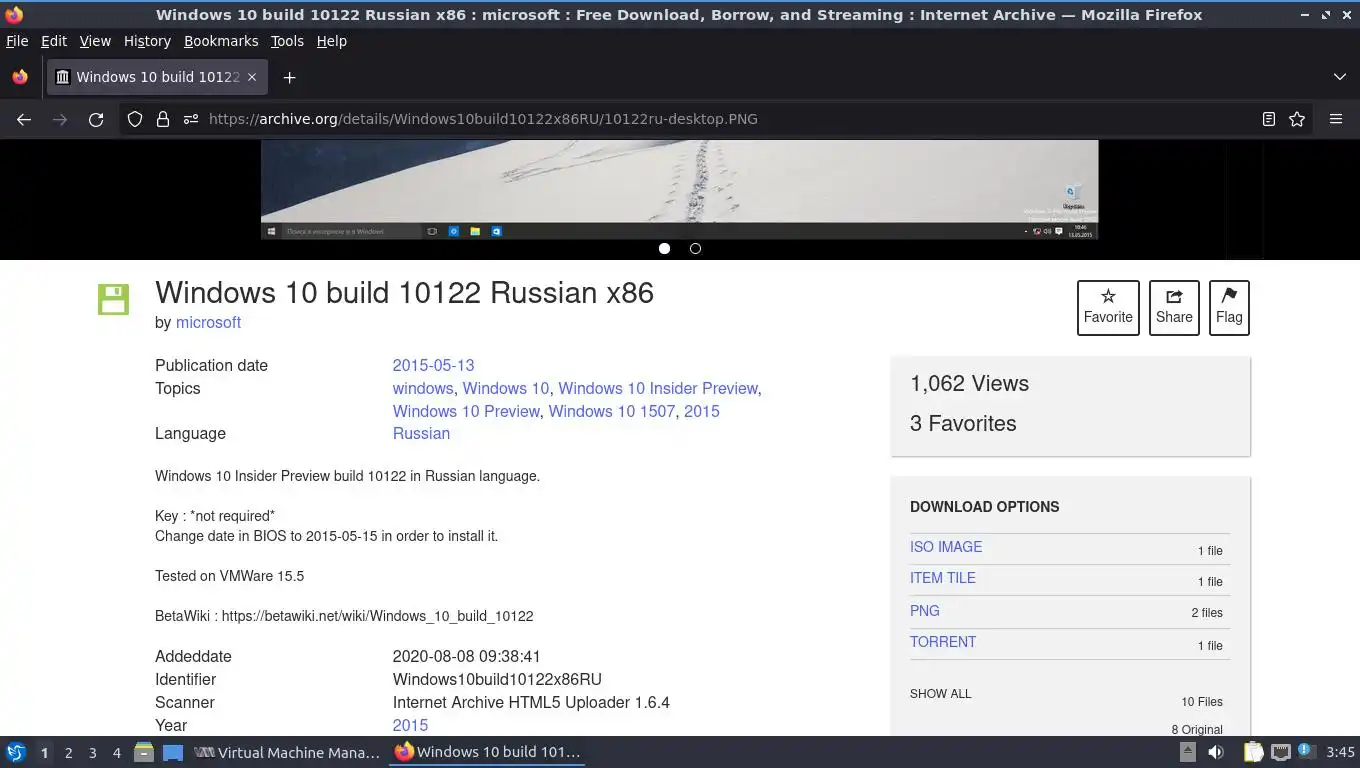Open the microsoft uploader link

[208, 322]
